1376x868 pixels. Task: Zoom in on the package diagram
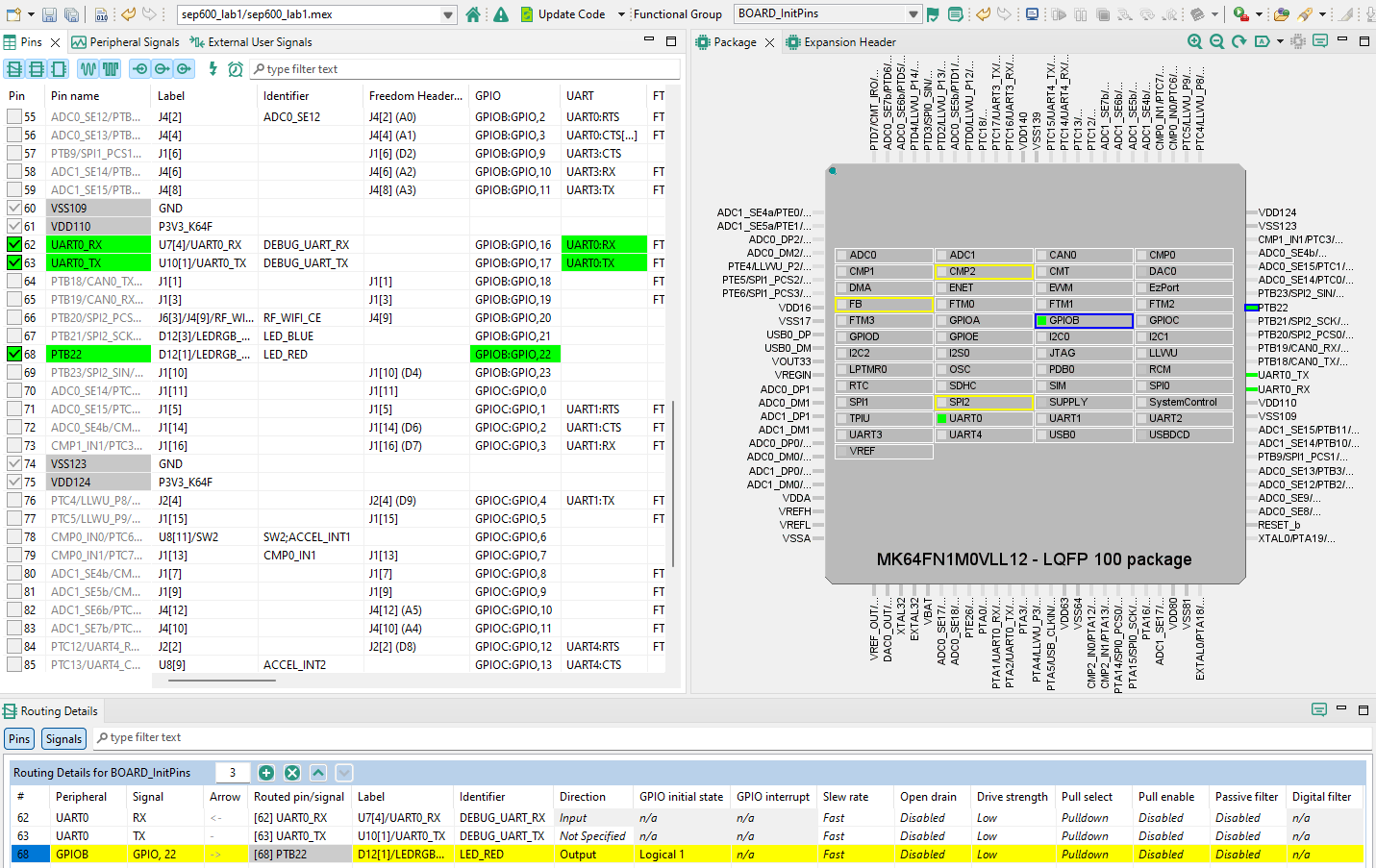click(x=1194, y=41)
